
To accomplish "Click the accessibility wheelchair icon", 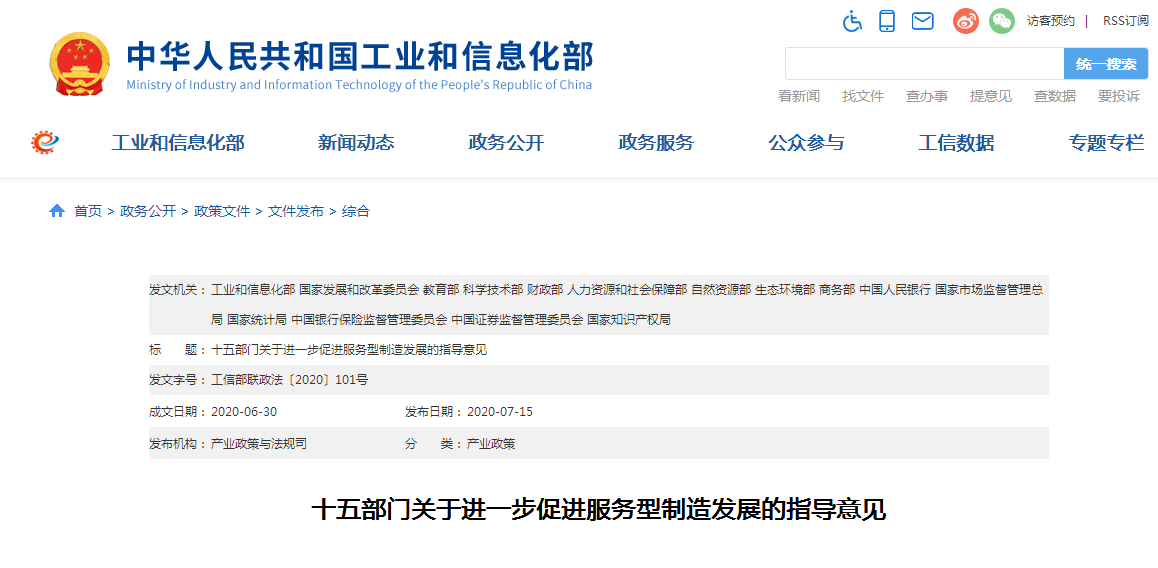I will (852, 21).
